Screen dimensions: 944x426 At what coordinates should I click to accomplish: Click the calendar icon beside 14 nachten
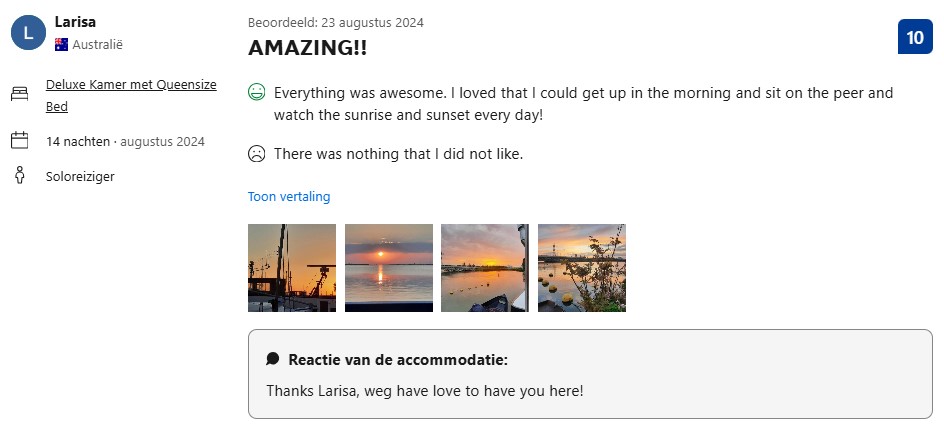tap(19, 141)
